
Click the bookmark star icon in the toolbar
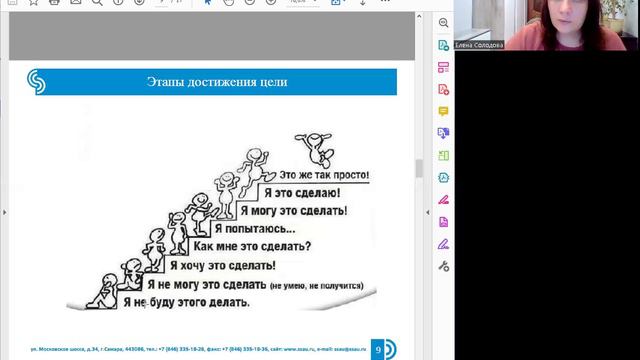pos(33,2)
